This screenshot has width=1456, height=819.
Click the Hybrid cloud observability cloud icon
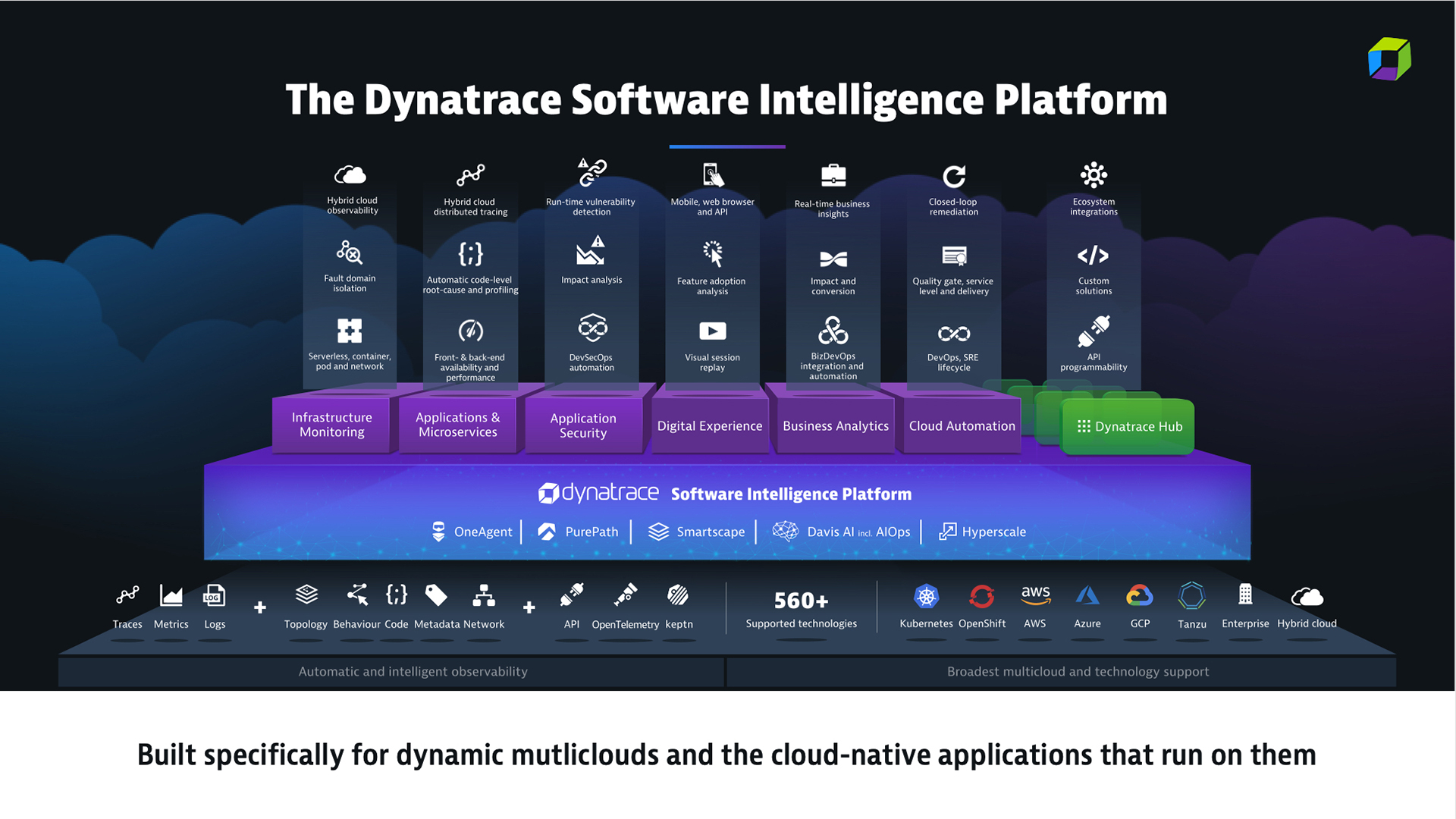click(x=350, y=175)
